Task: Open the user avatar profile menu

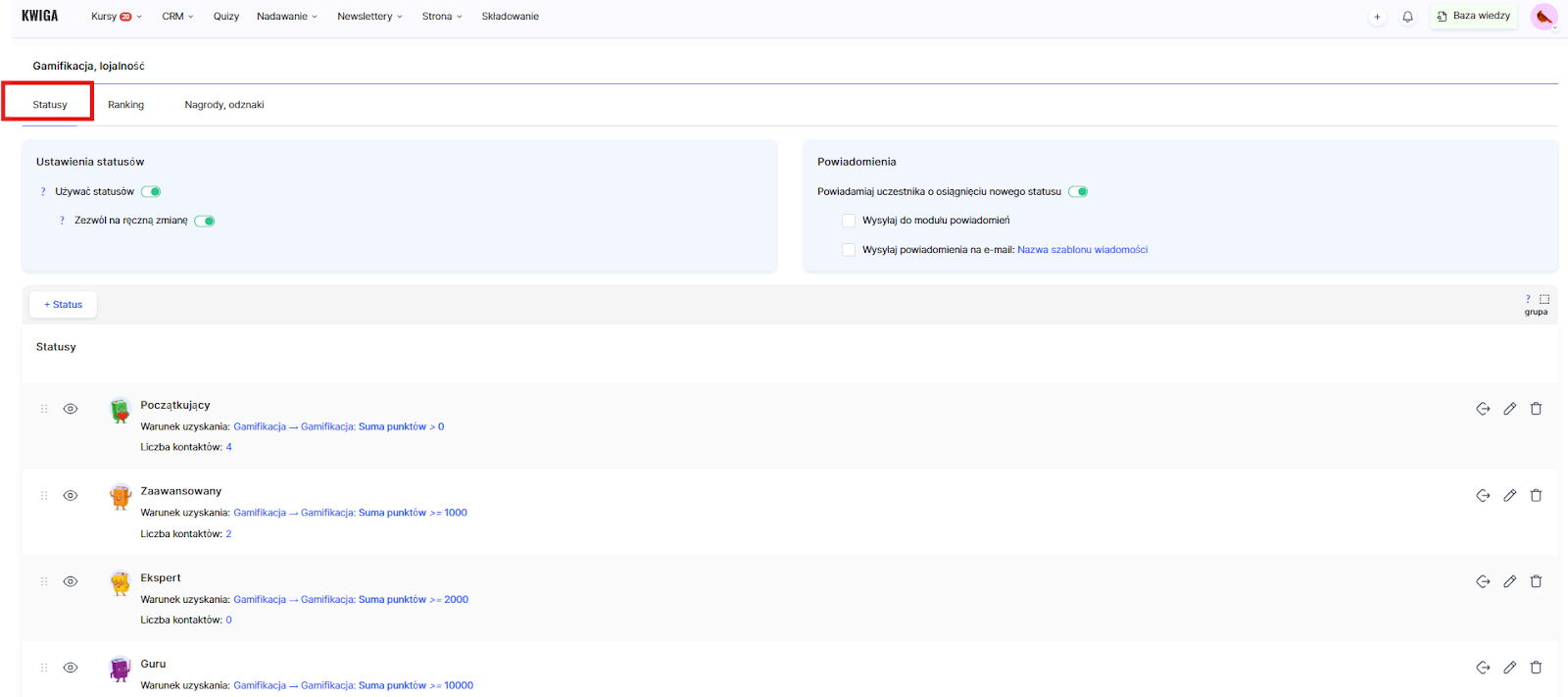Action: (1543, 17)
